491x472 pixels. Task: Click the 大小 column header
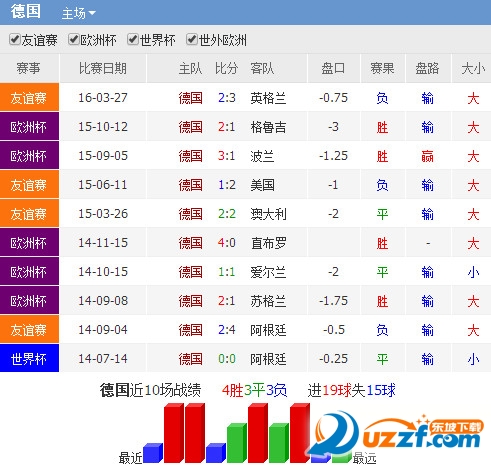coord(473,68)
